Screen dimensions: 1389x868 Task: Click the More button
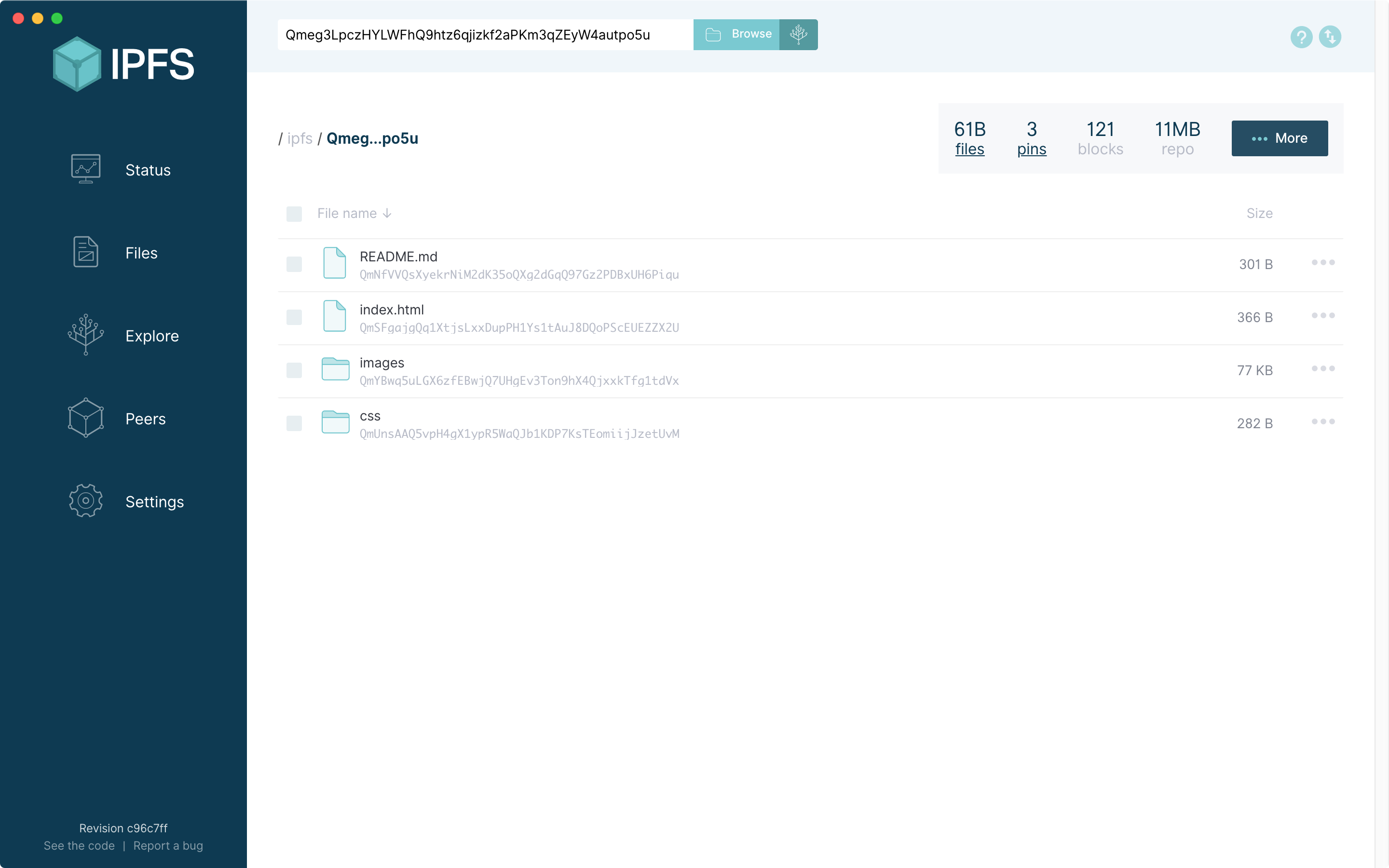[1281, 138]
